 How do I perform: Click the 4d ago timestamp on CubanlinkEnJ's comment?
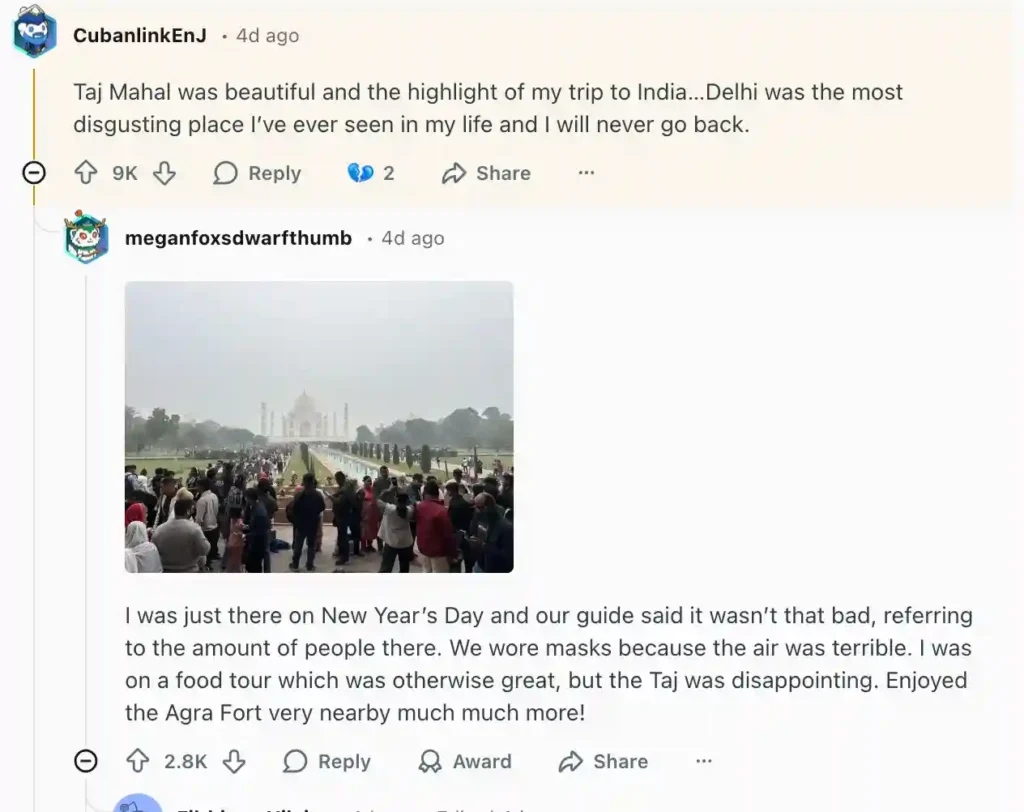click(267, 35)
